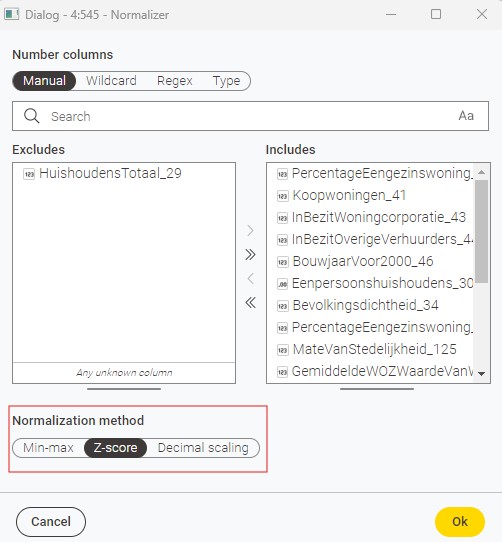Choose Decimal scaling normalization
This screenshot has width=502, height=542.
[x=203, y=448]
